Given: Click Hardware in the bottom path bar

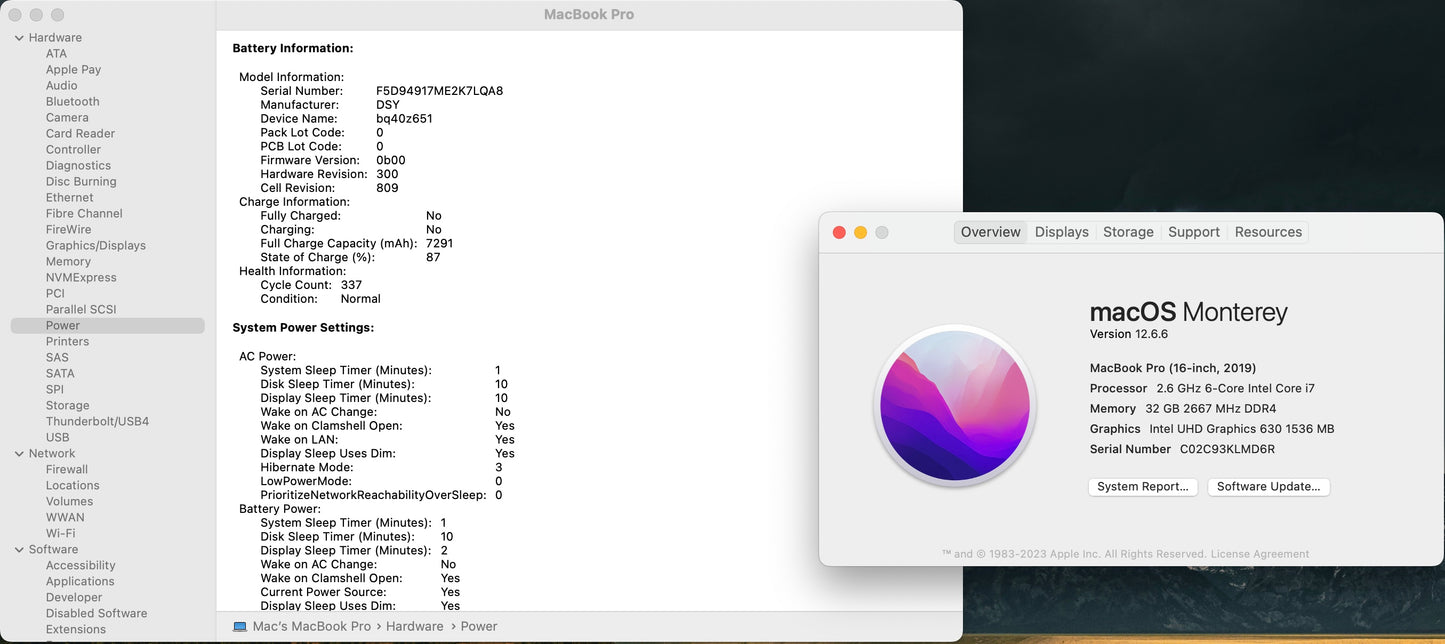Looking at the screenshot, I should (x=414, y=627).
